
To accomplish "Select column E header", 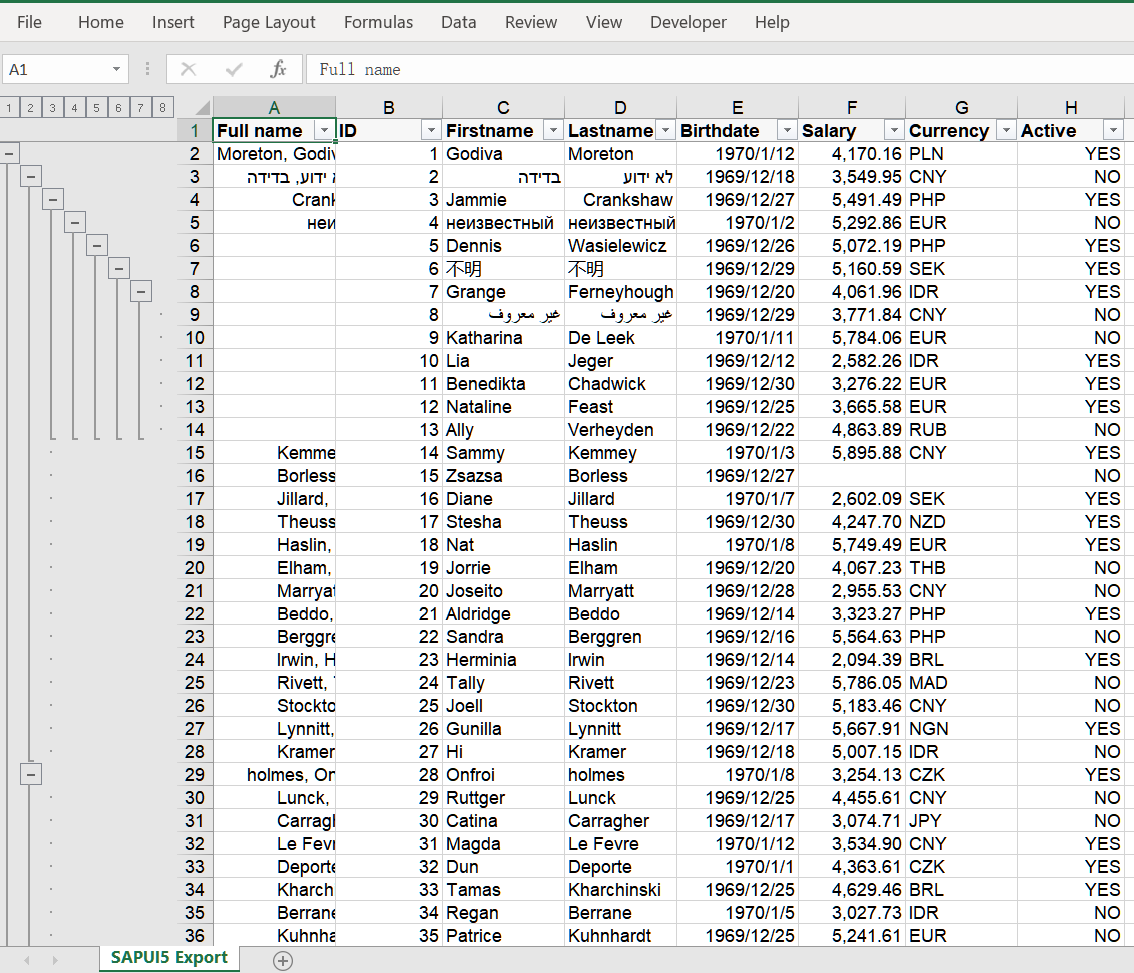I will (x=737, y=108).
